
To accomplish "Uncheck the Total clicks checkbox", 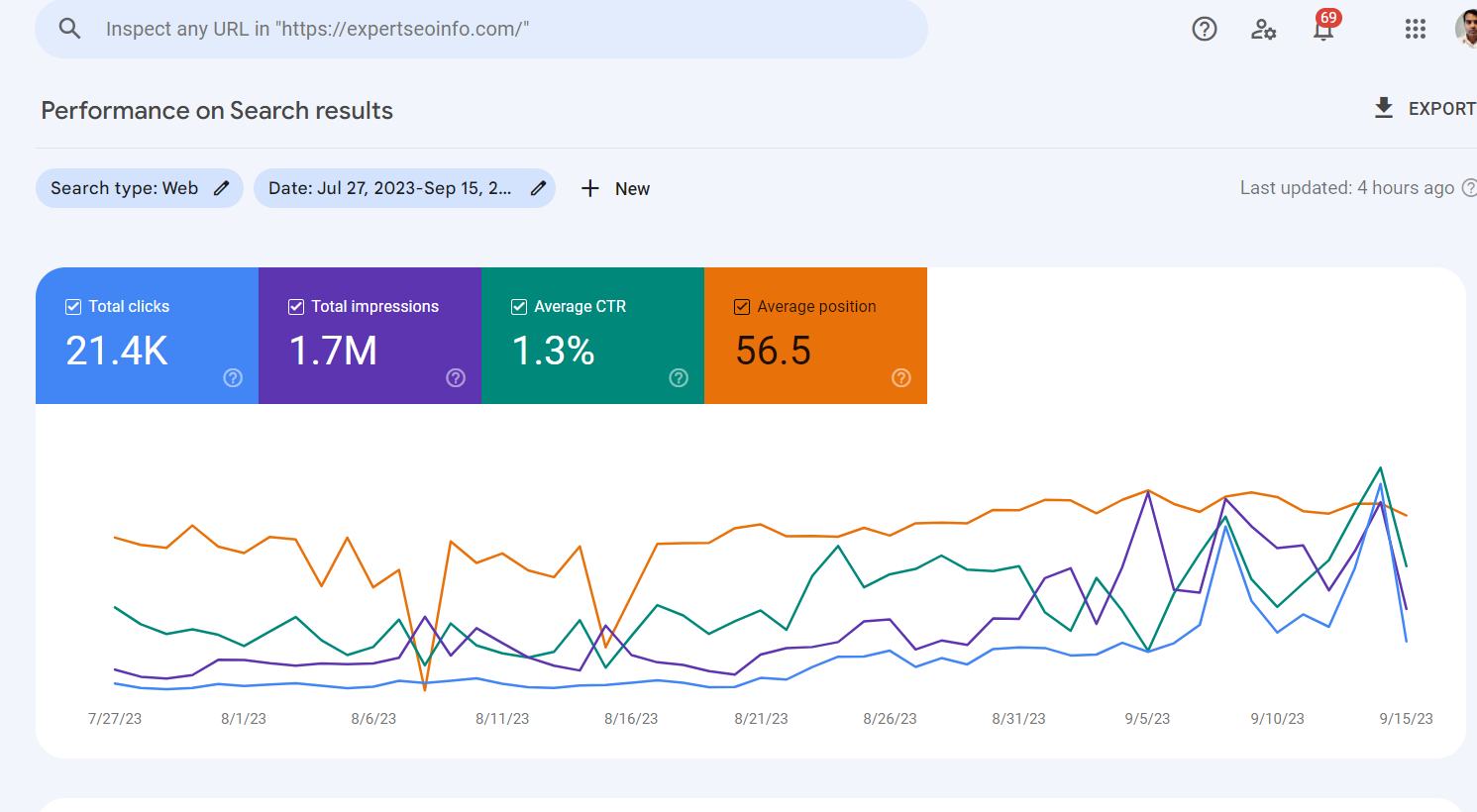I will (x=73, y=307).
